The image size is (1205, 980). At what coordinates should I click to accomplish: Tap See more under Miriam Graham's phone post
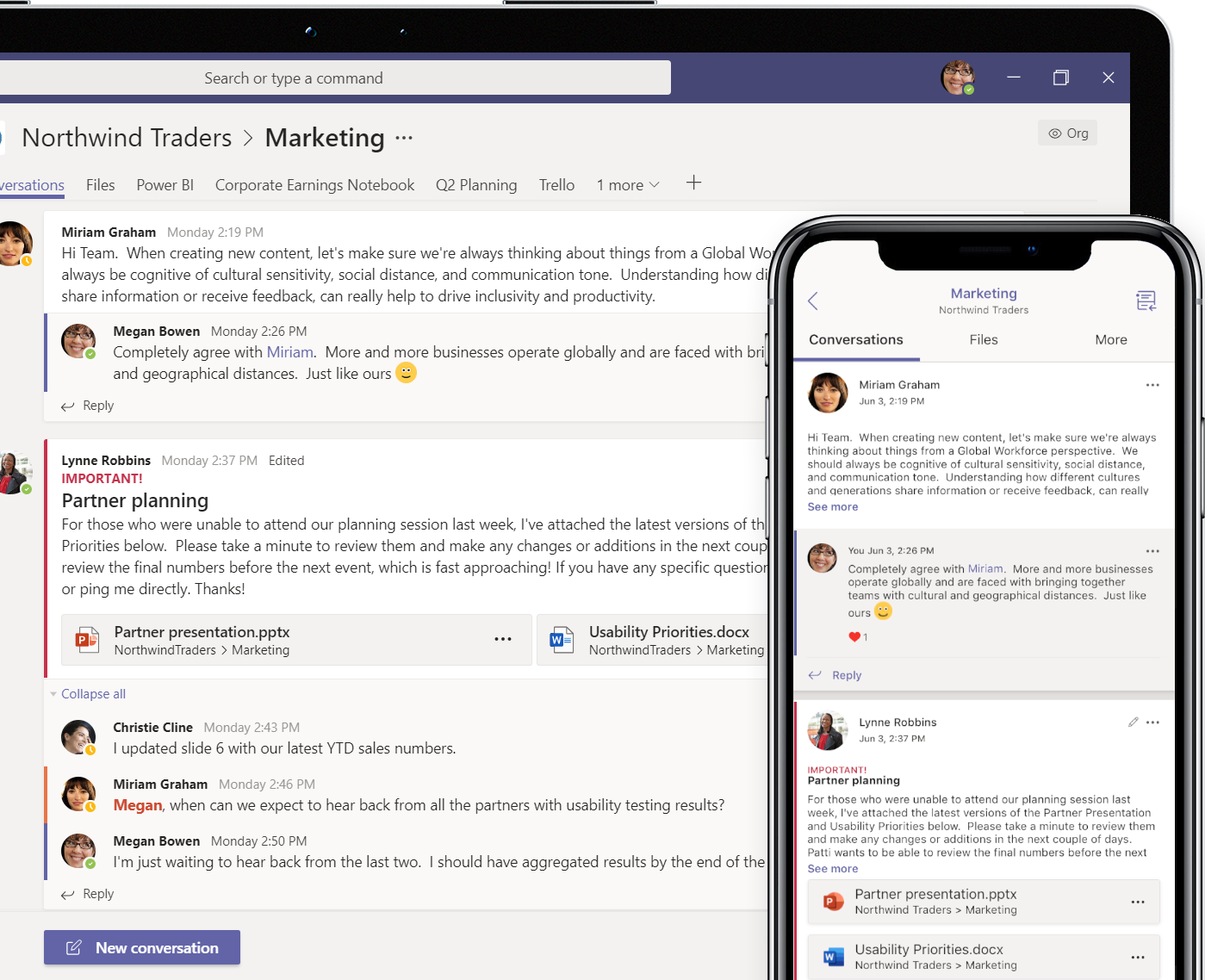[x=833, y=507]
